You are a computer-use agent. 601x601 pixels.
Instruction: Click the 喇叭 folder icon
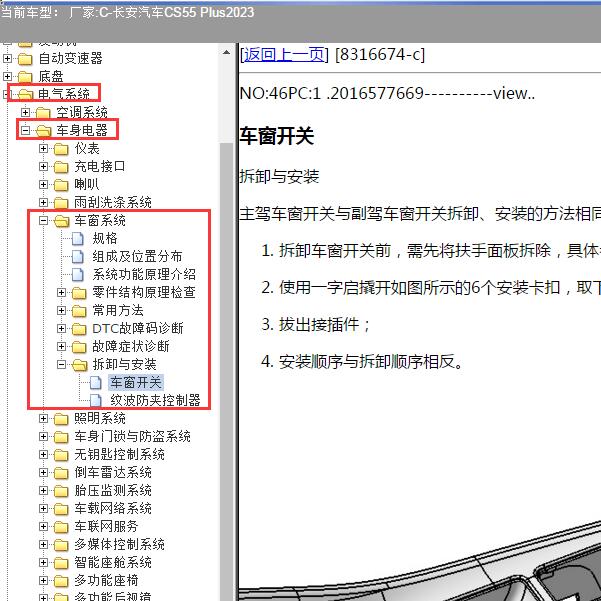61,185
